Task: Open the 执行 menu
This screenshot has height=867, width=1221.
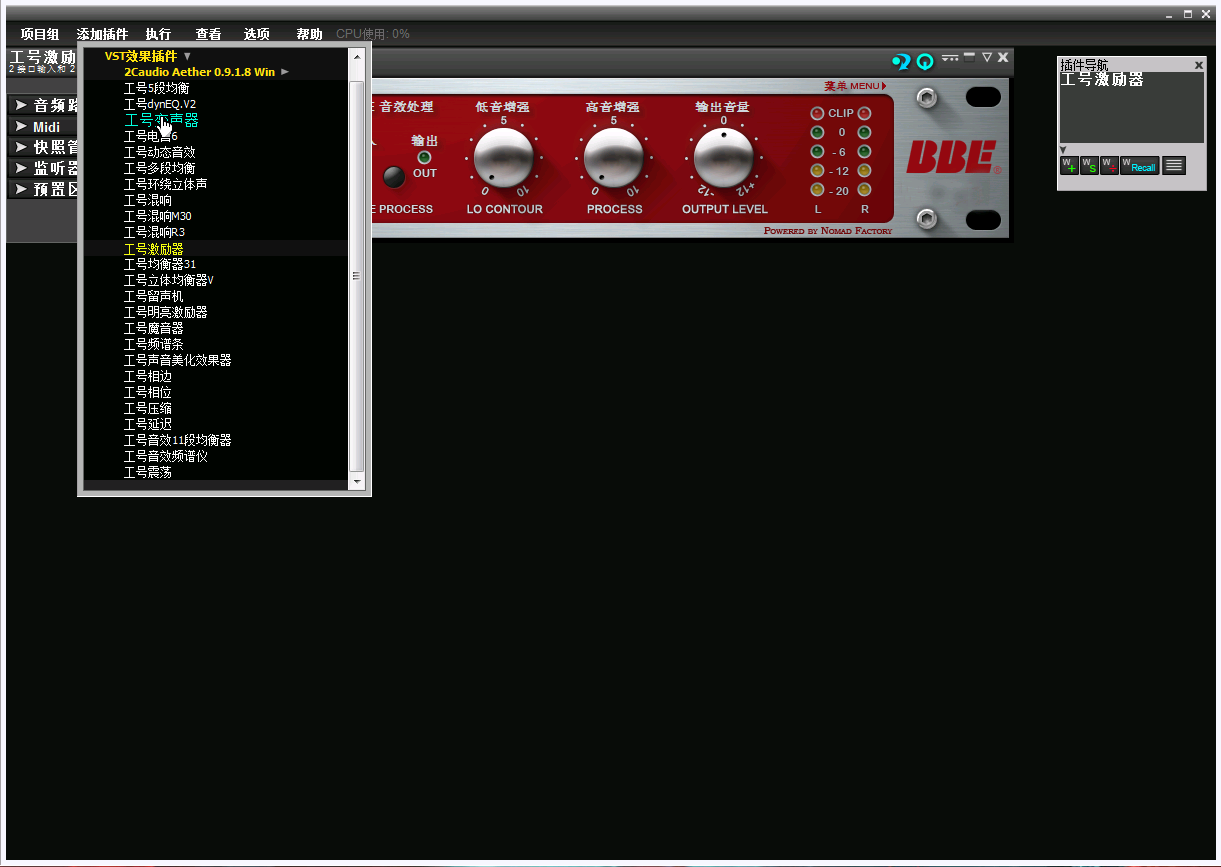Action: point(158,34)
